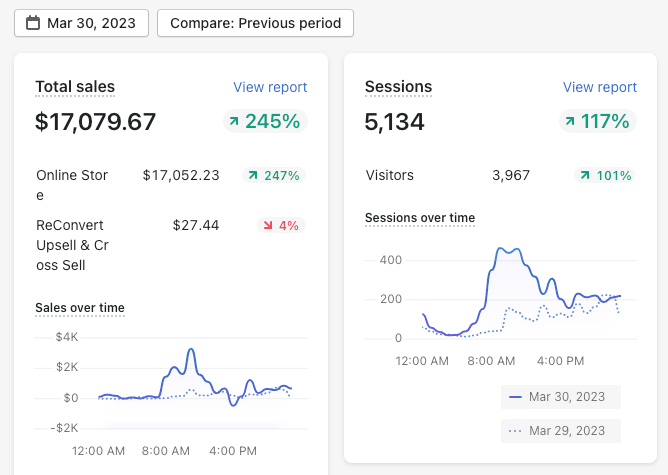Image resolution: width=668 pixels, height=475 pixels.
Task: Click the 4% ReConvert decrease badge
Action: pos(280,225)
